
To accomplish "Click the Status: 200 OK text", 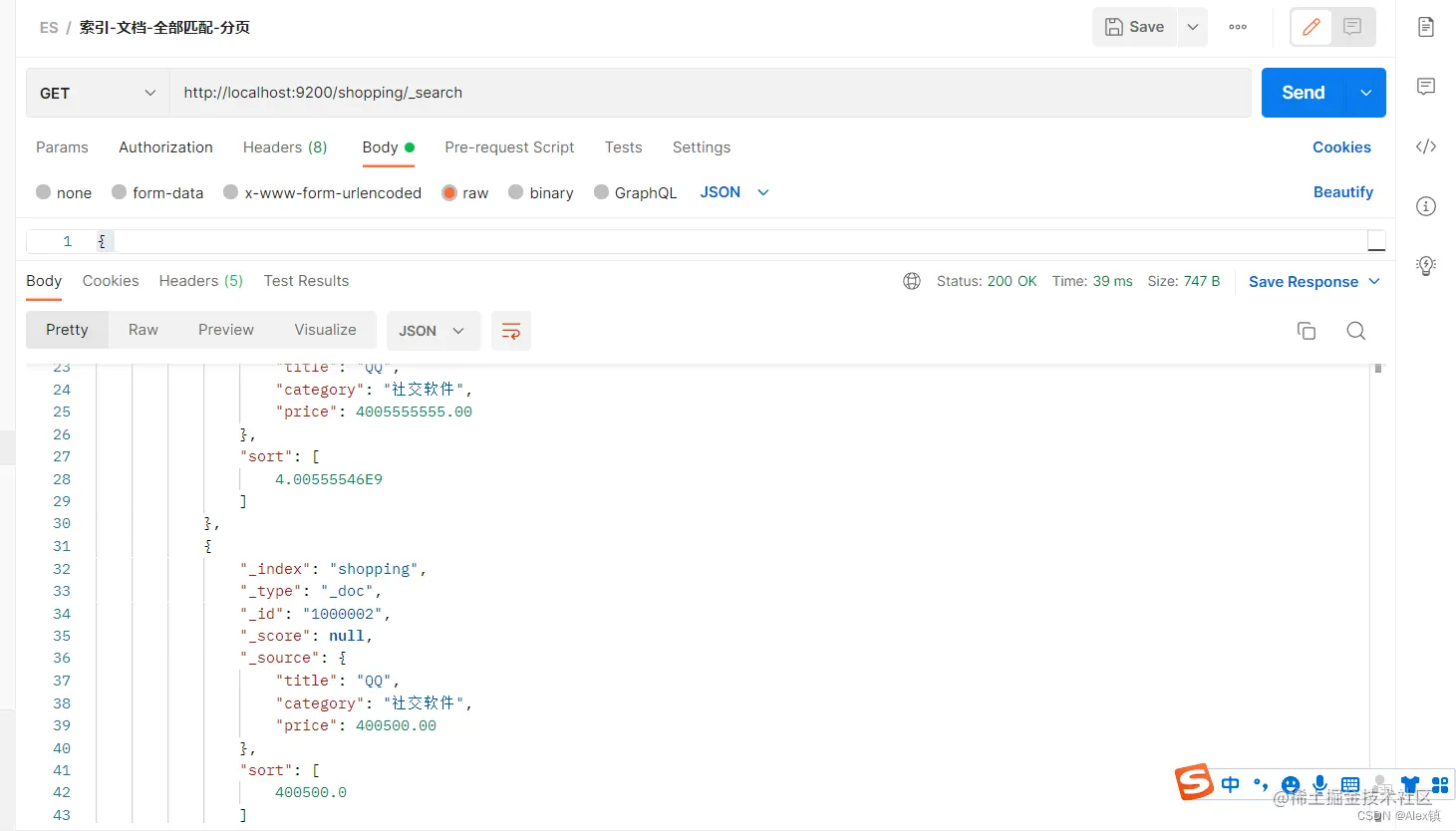I will click(x=987, y=281).
